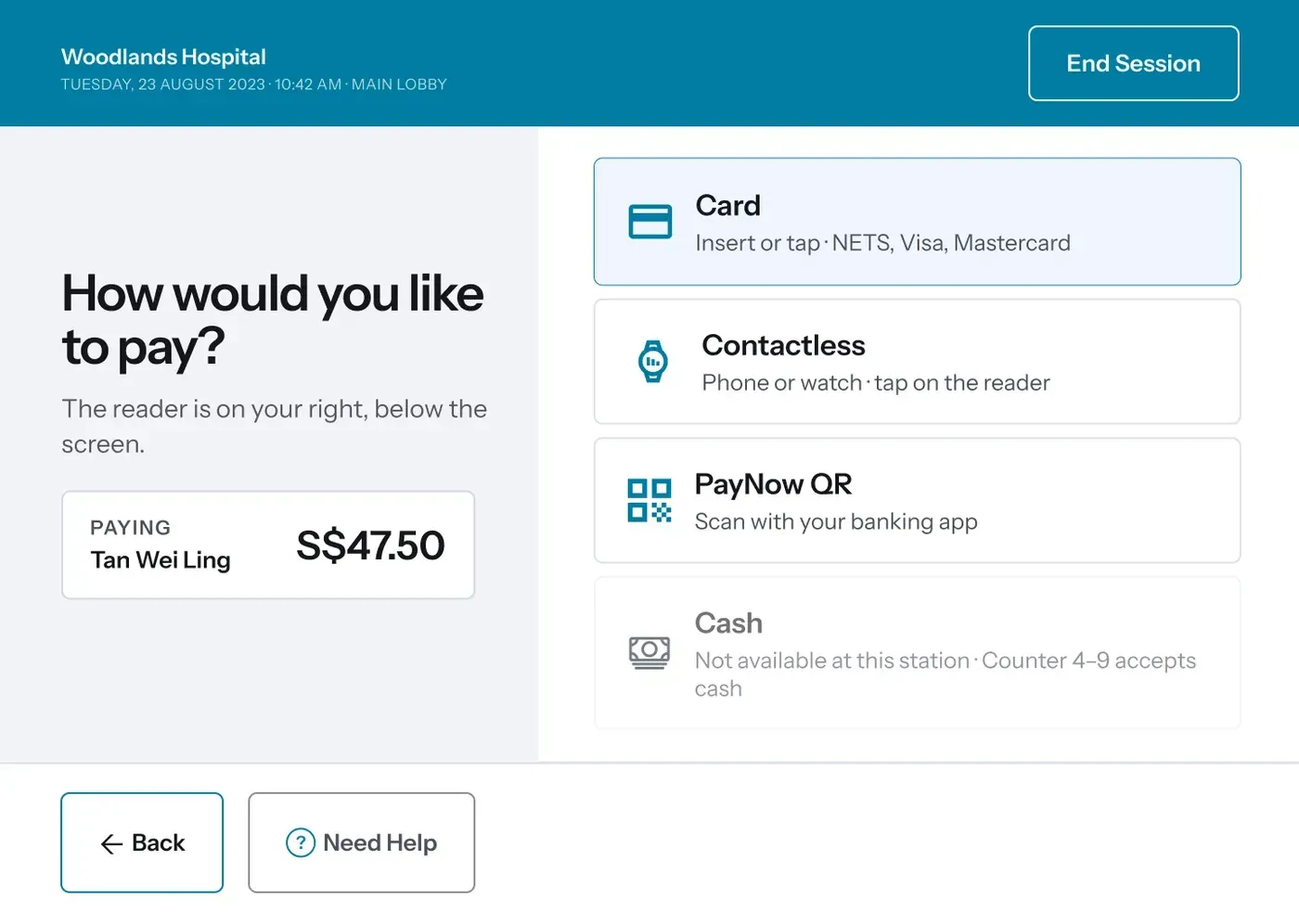Click the How would you like to pay heading
The image size is (1299, 924).
(273, 320)
